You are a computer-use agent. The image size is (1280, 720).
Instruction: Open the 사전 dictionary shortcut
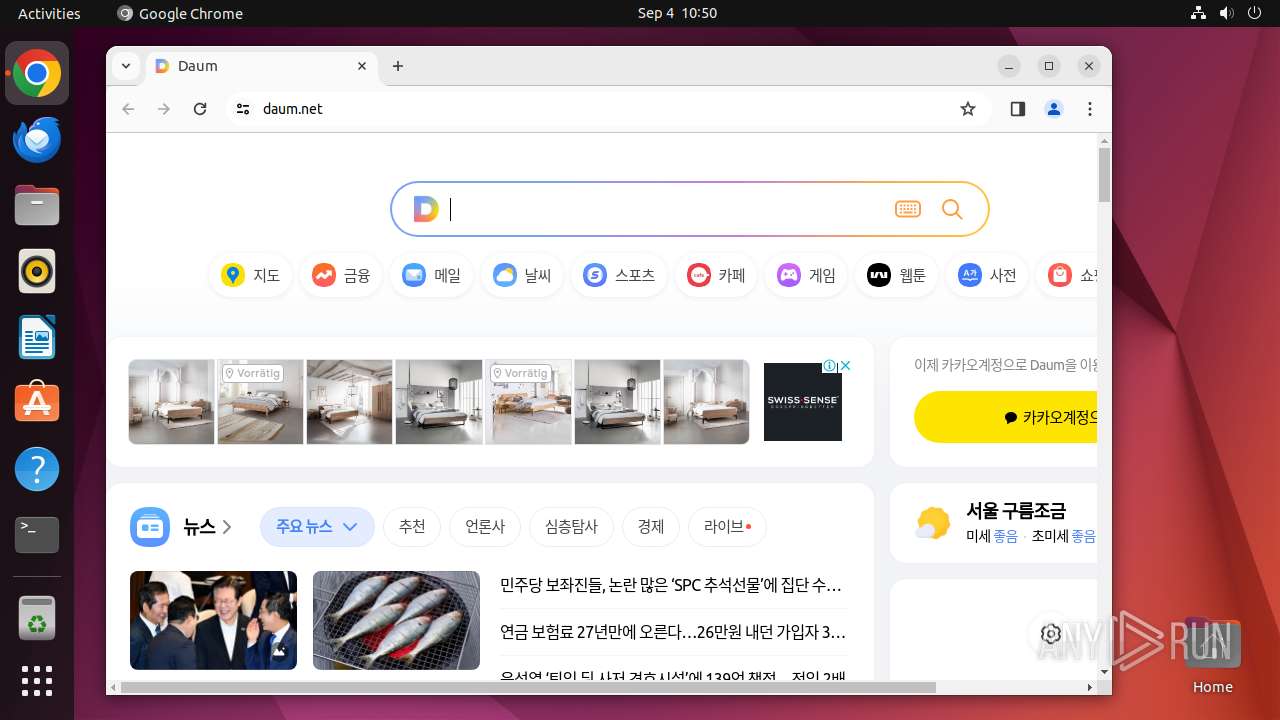click(987, 275)
